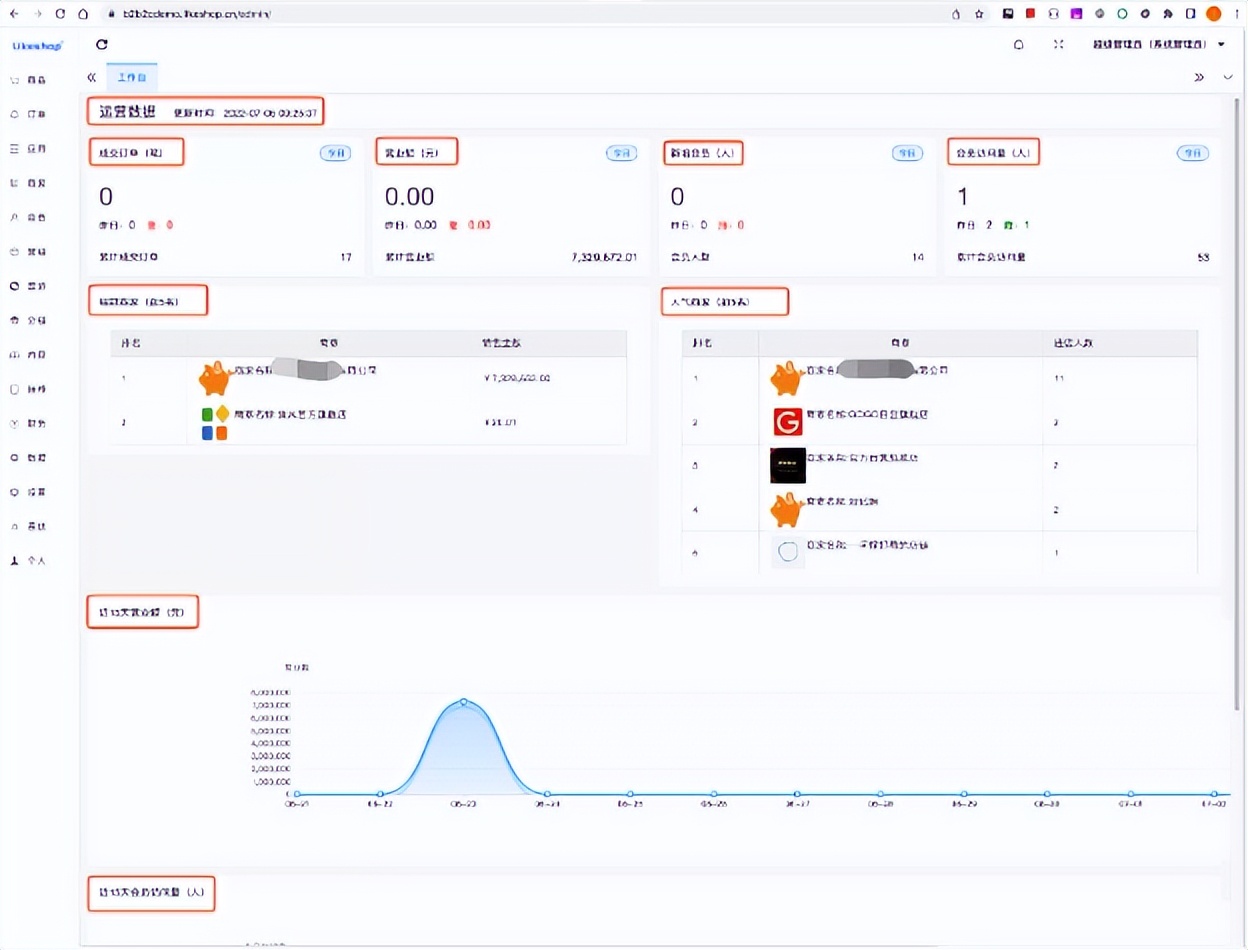
Task: Click the page refresh icon in the app header
Action: (102, 44)
